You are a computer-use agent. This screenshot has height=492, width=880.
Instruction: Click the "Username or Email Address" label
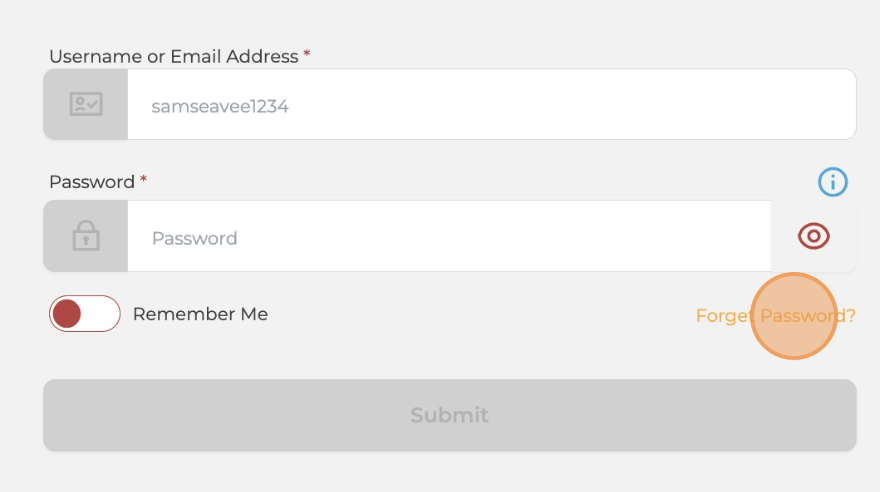pyautogui.click(x=173, y=57)
